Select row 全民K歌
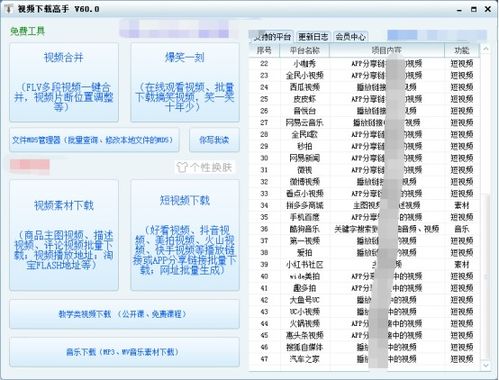Screen dimensions: 499x380 [364, 134]
